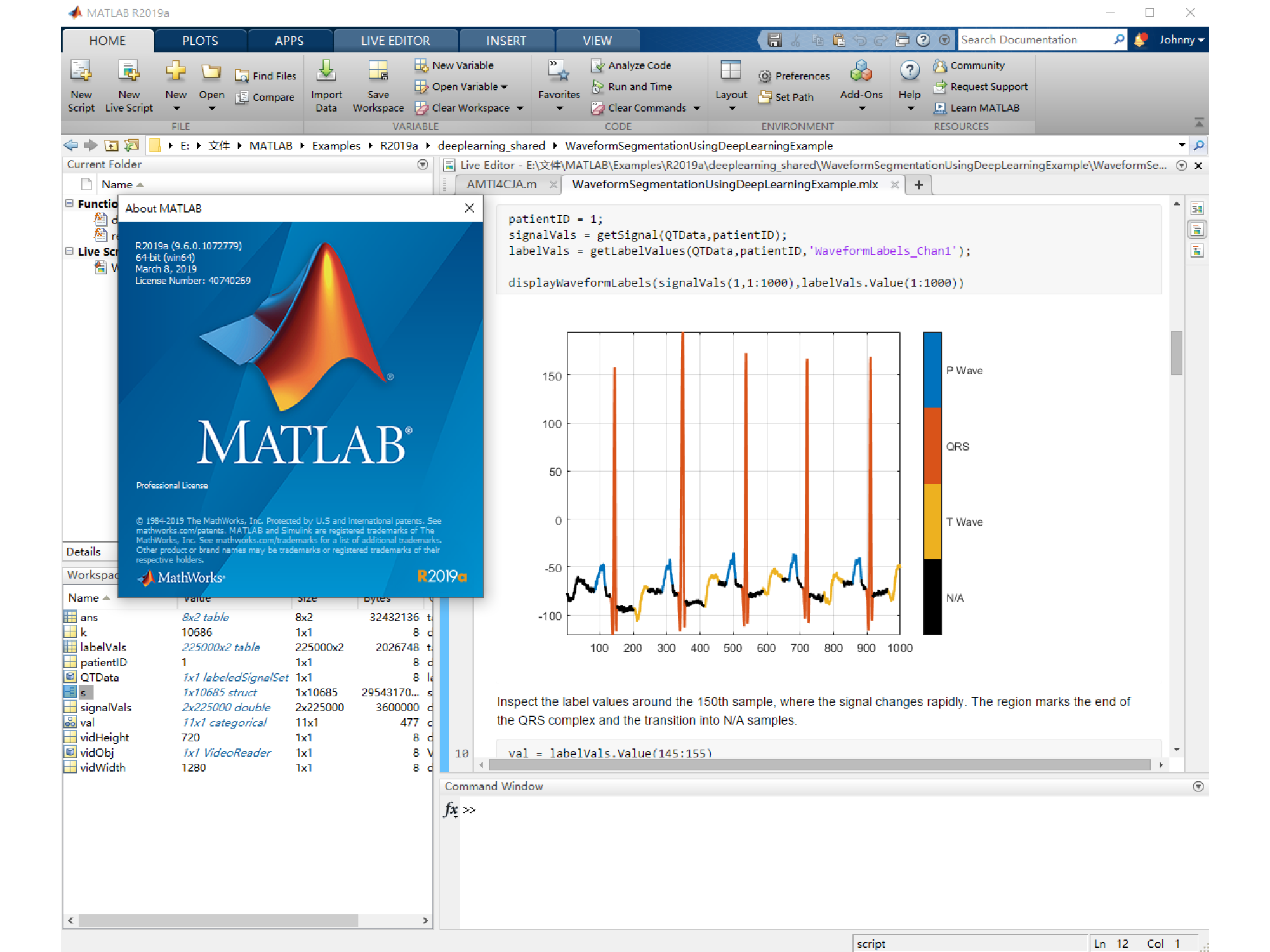
Task: Click the workspace horizontal scrollbar
Action: 218,920
